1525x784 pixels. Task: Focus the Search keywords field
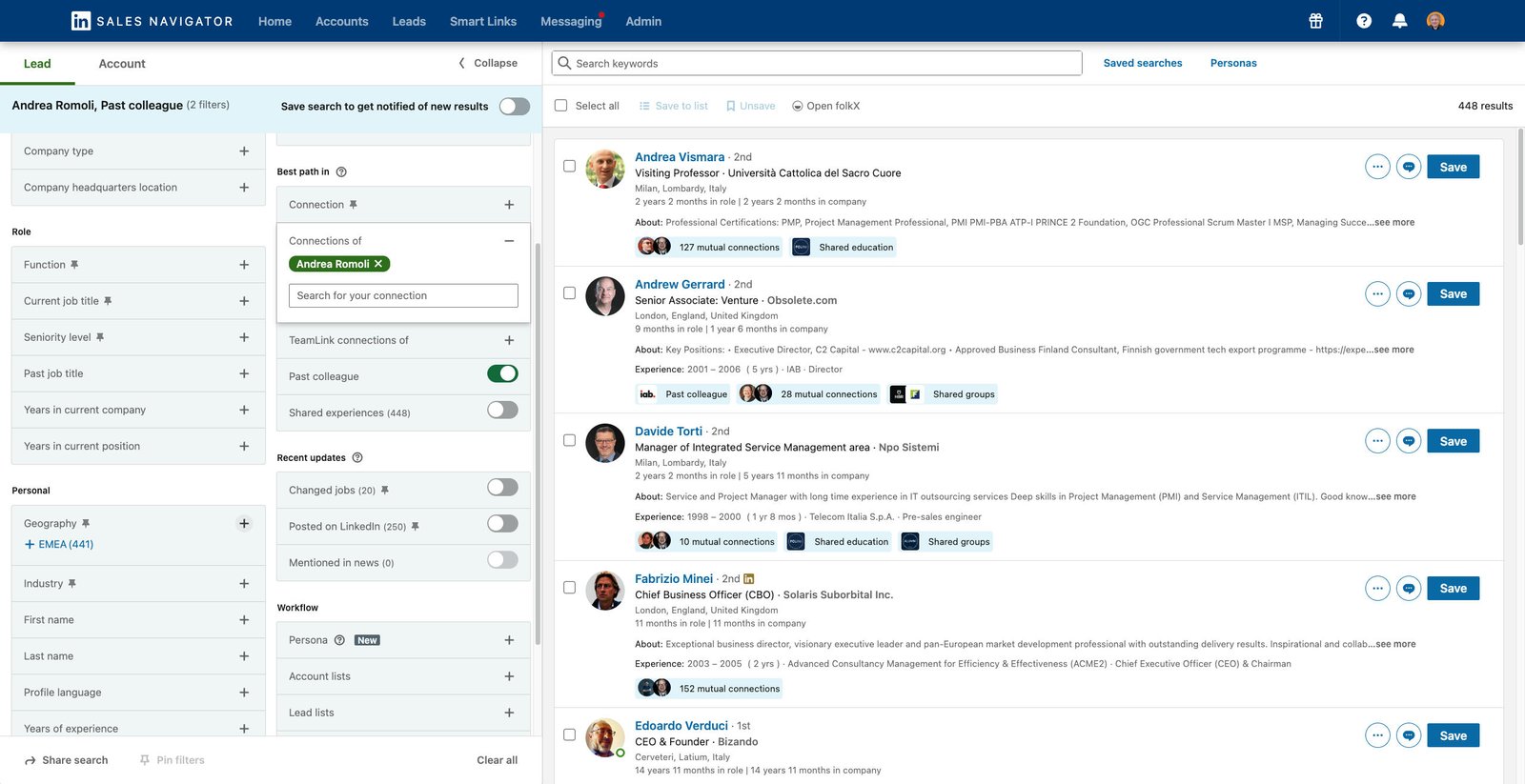[x=817, y=63]
